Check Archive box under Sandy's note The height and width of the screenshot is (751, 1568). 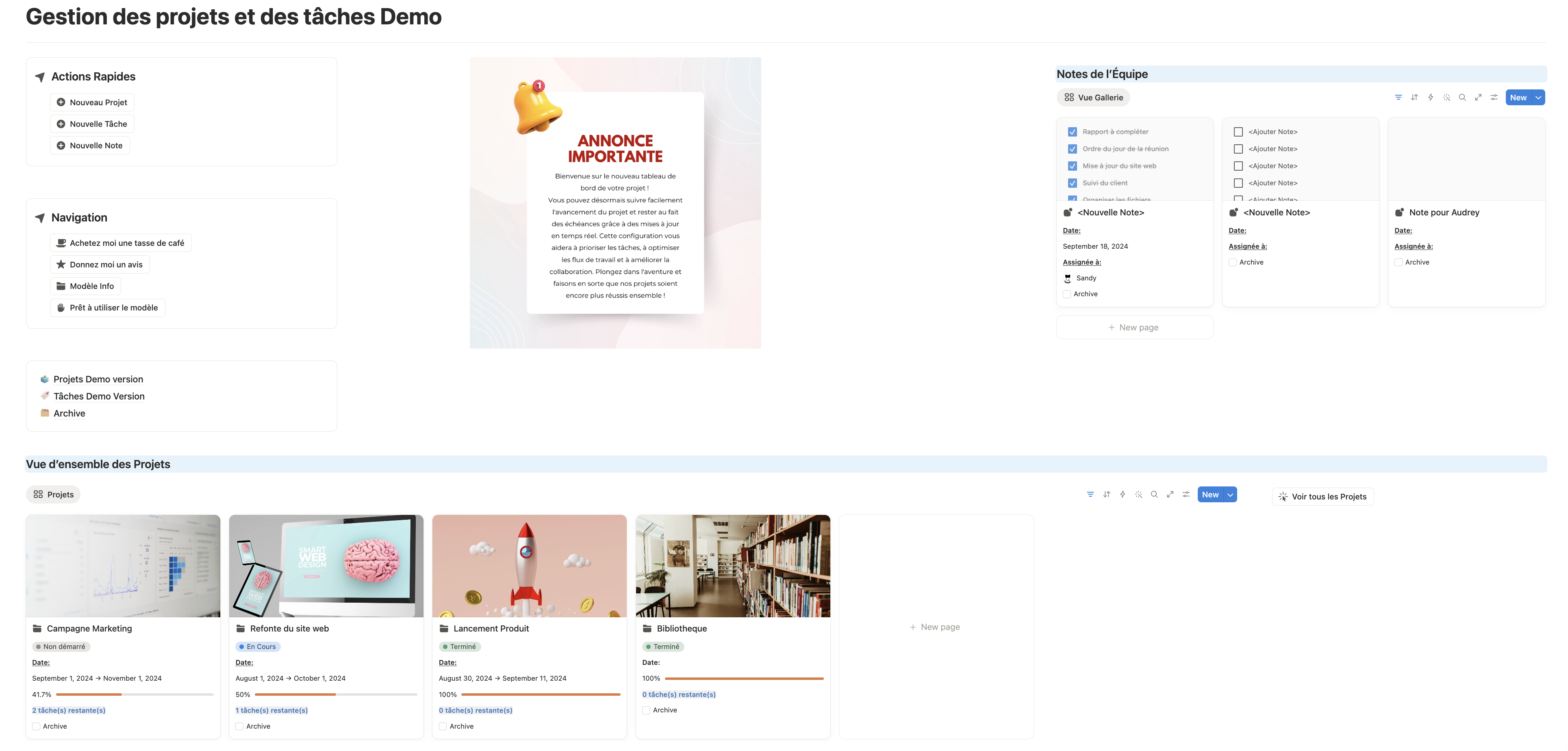pyautogui.click(x=1067, y=294)
